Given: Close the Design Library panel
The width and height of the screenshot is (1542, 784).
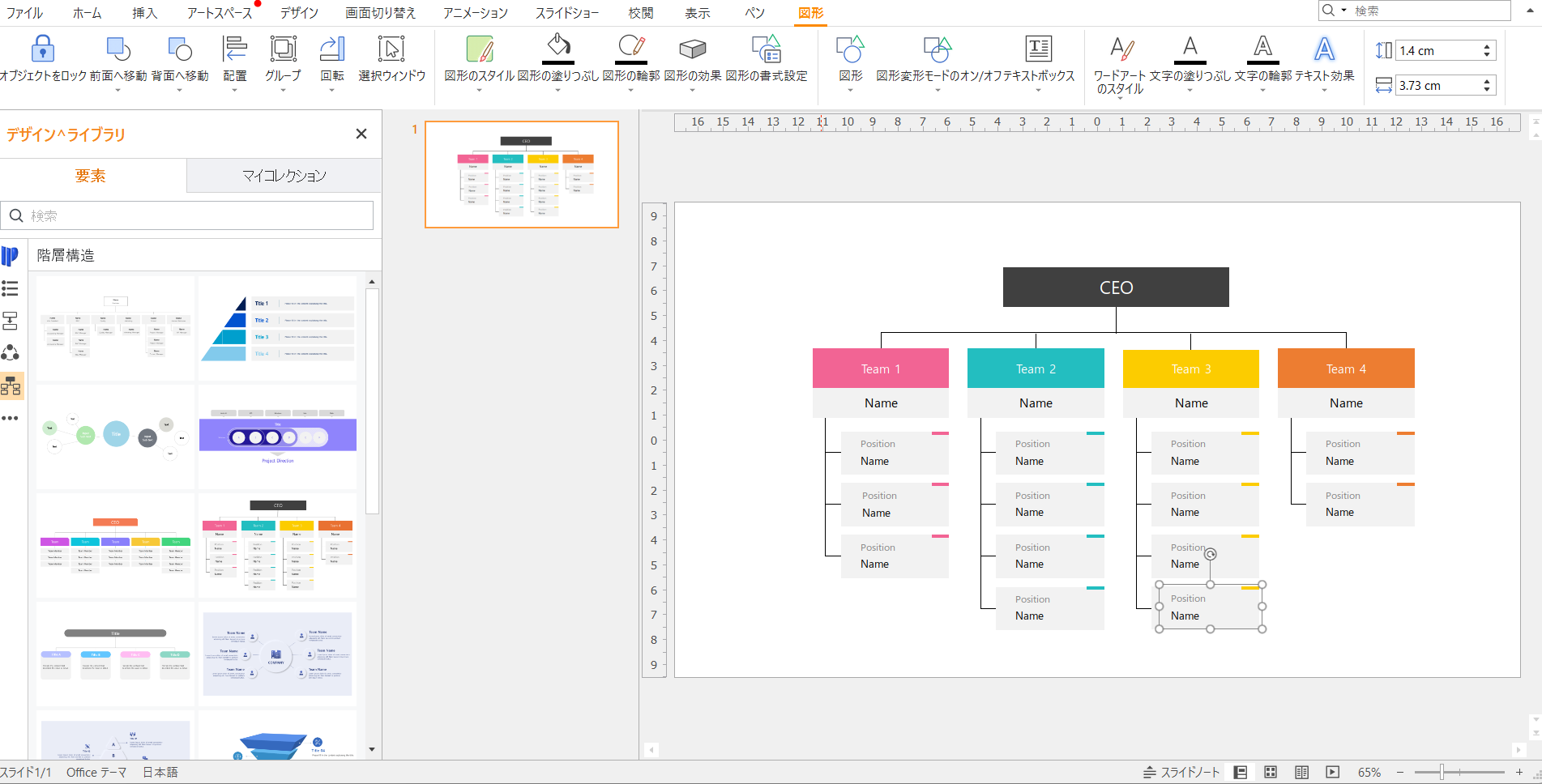Looking at the screenshot, I should 361,134.
